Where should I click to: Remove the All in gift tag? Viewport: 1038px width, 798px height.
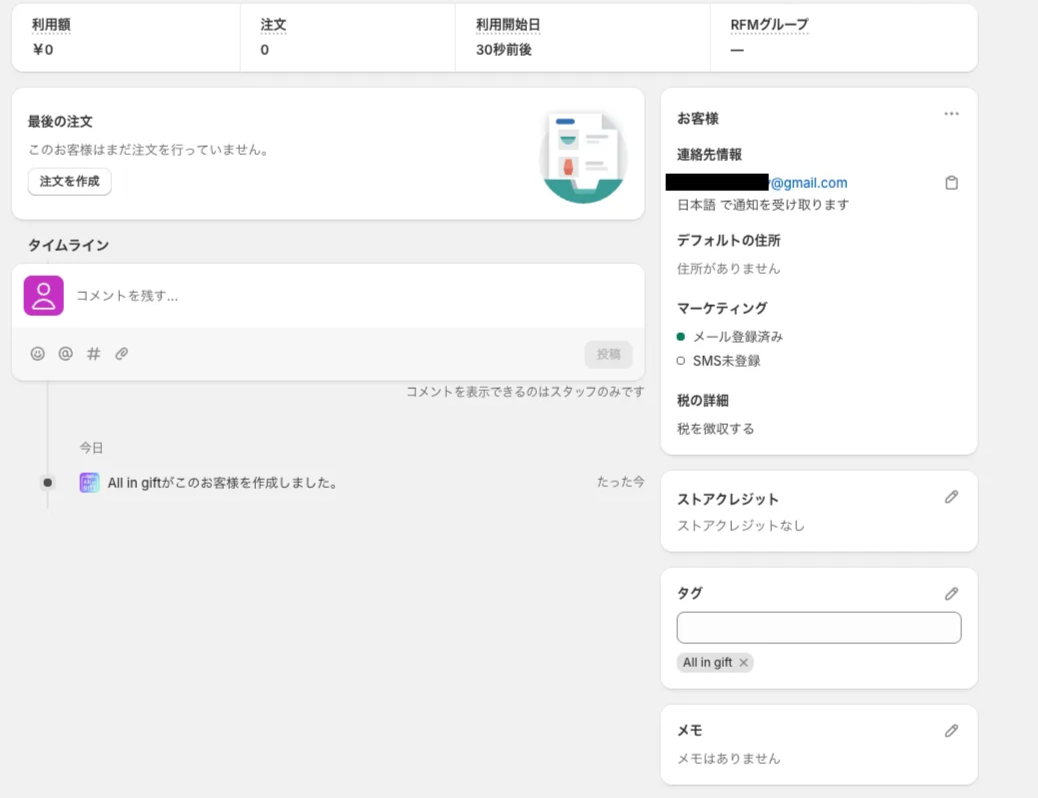[x=743, y=662]
